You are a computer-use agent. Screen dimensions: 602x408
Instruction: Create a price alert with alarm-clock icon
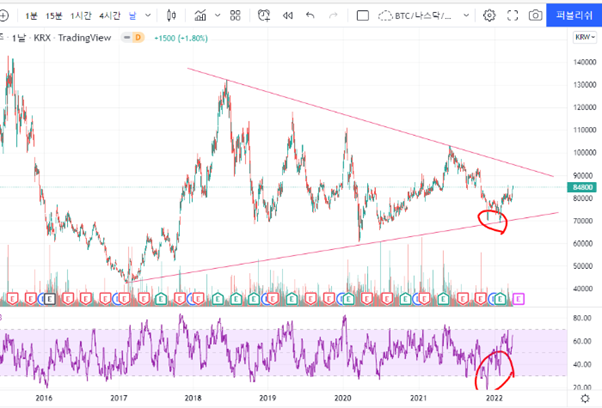point(264,15)
